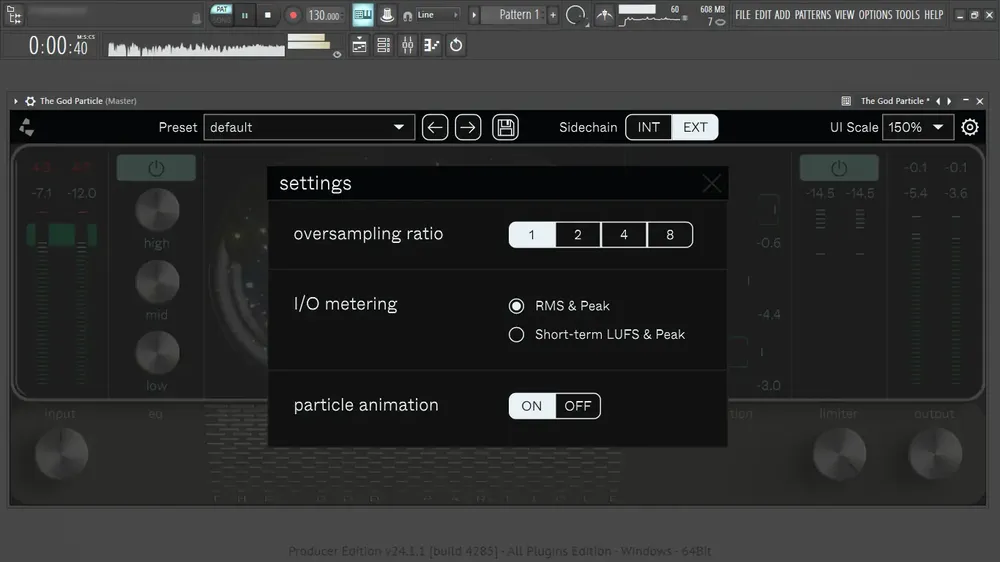Expand the UI Scale 150% dropdown
Image resolution: width=1000 pixels, height=562 pixels.
point(918,127)
